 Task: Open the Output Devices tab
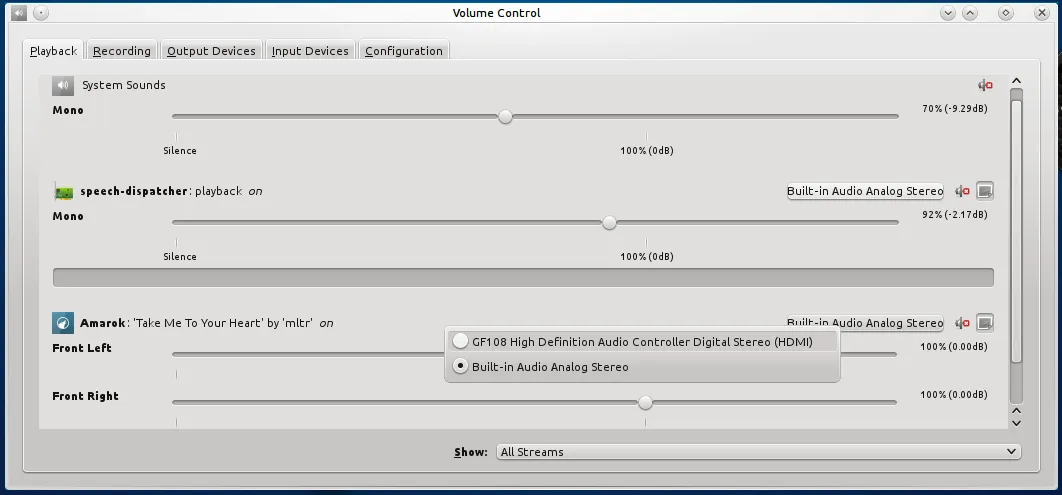coord(211,51)
